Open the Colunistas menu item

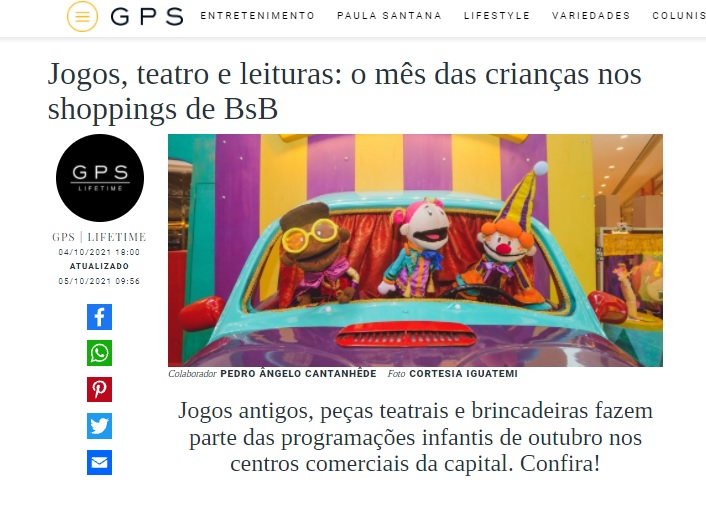[679, 16]
